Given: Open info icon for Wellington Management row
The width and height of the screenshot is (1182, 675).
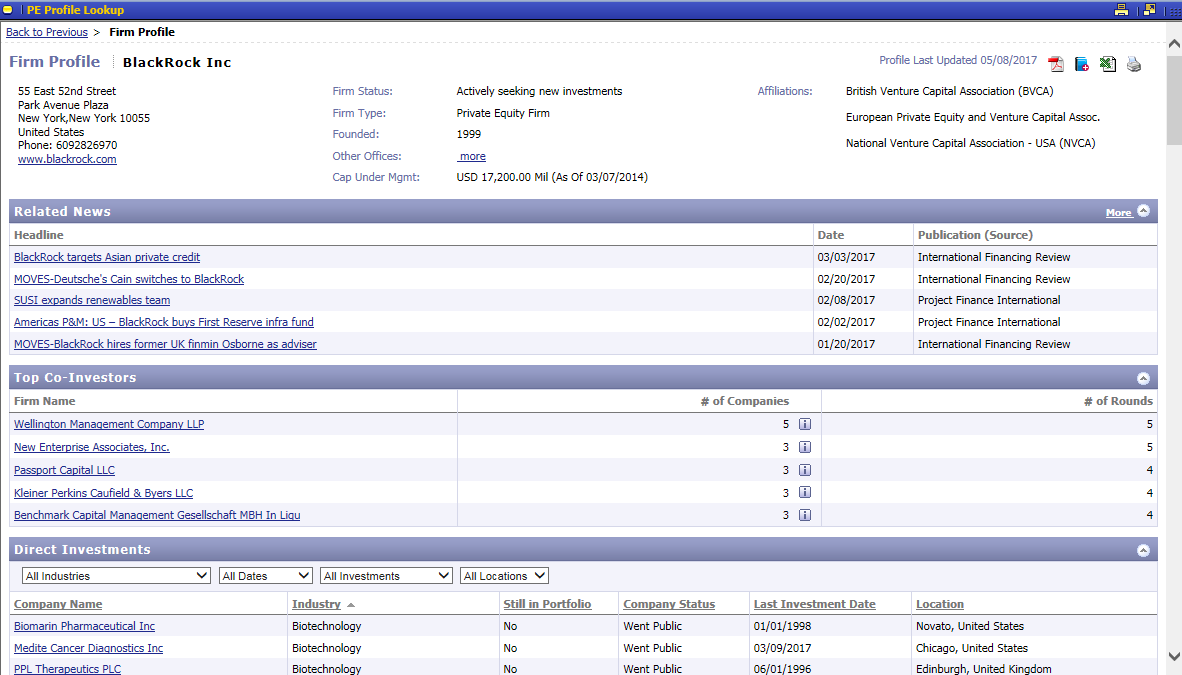Looking at the screenshot, I should point(805,424).
